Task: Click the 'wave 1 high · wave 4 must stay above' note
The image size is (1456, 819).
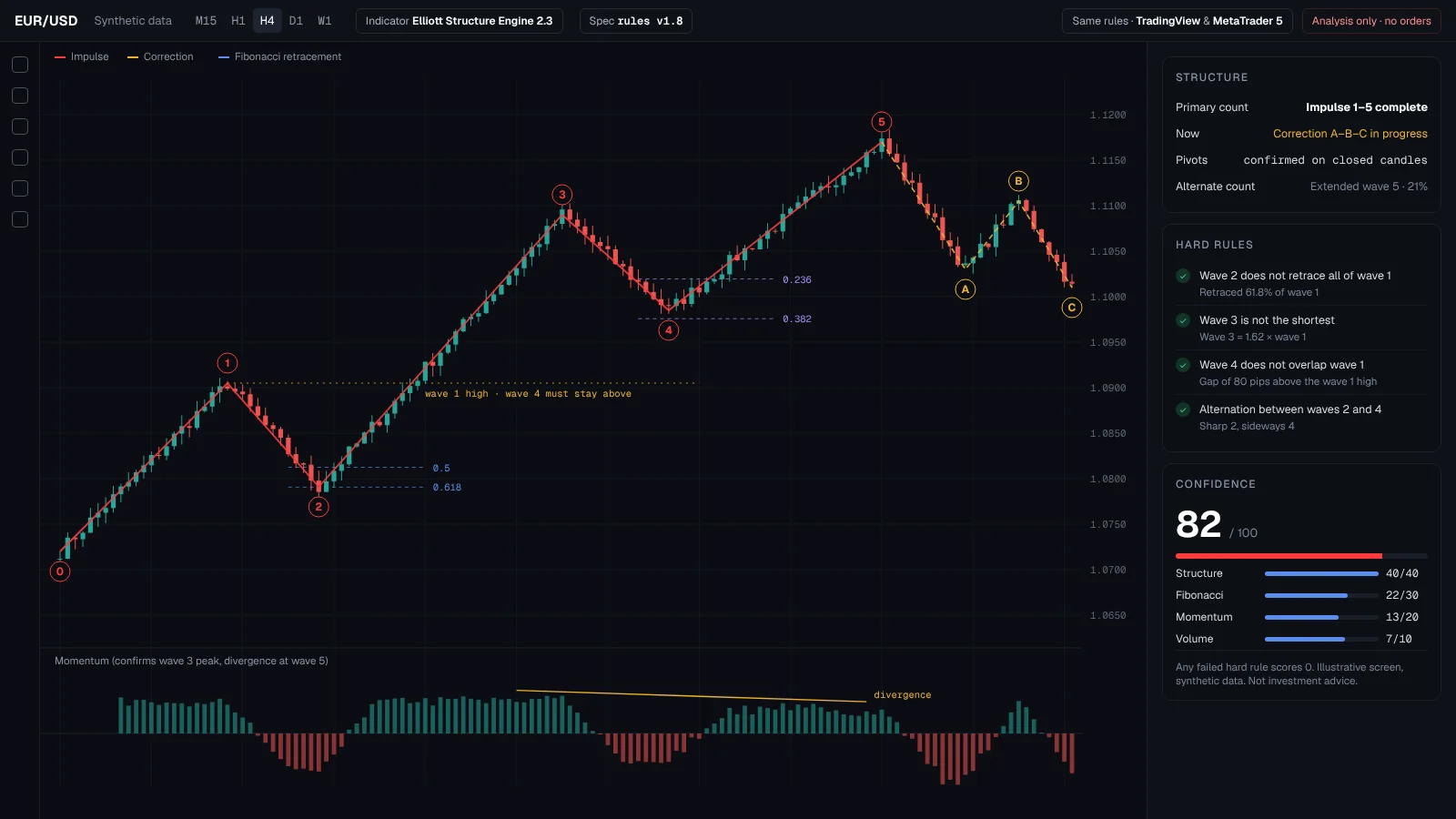Action: click(x=528, y=394)
